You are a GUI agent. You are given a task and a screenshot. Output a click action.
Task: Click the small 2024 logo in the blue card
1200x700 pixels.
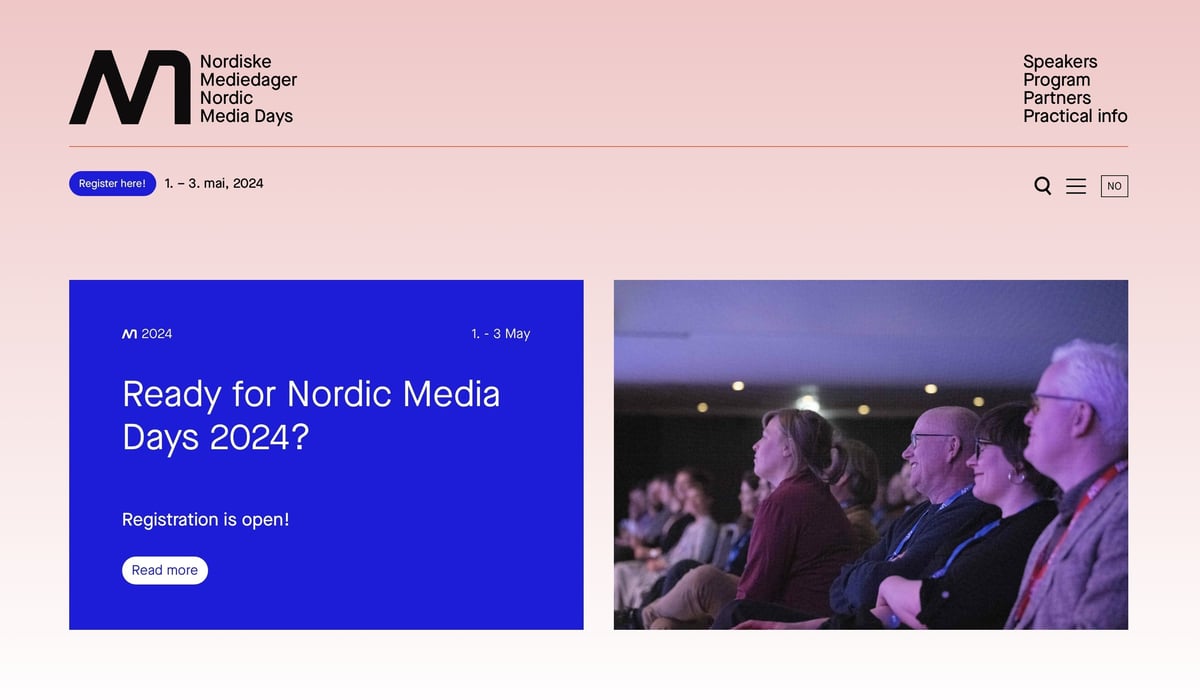tap(147, 334)
